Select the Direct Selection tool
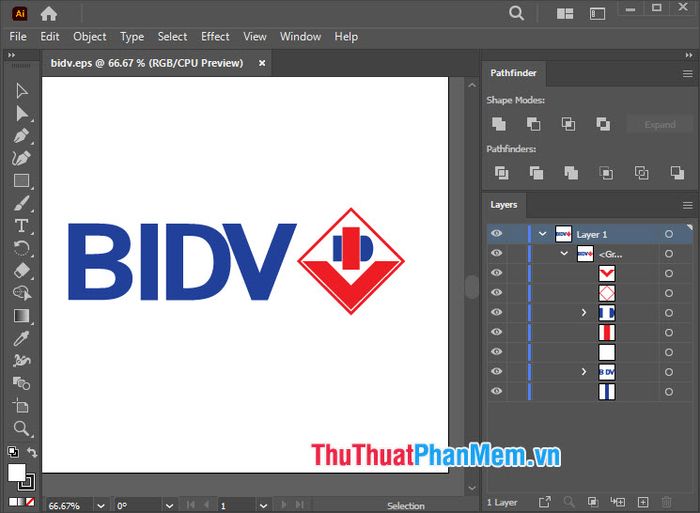Image resolution: width=700 pixels, height=513 pixels. tap(21, 113)
